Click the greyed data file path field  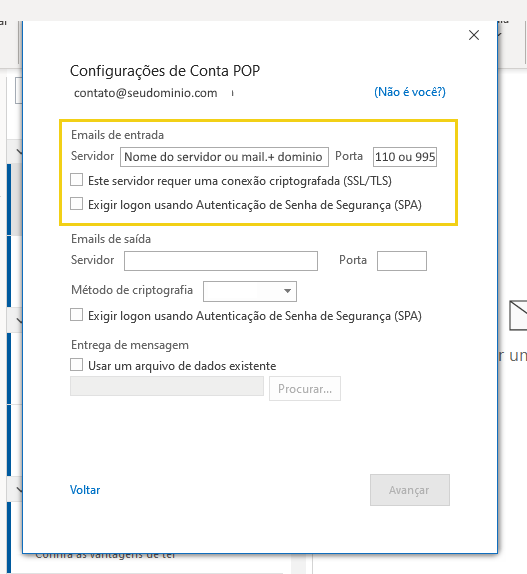pyautogui.click(x=167, y=387)
